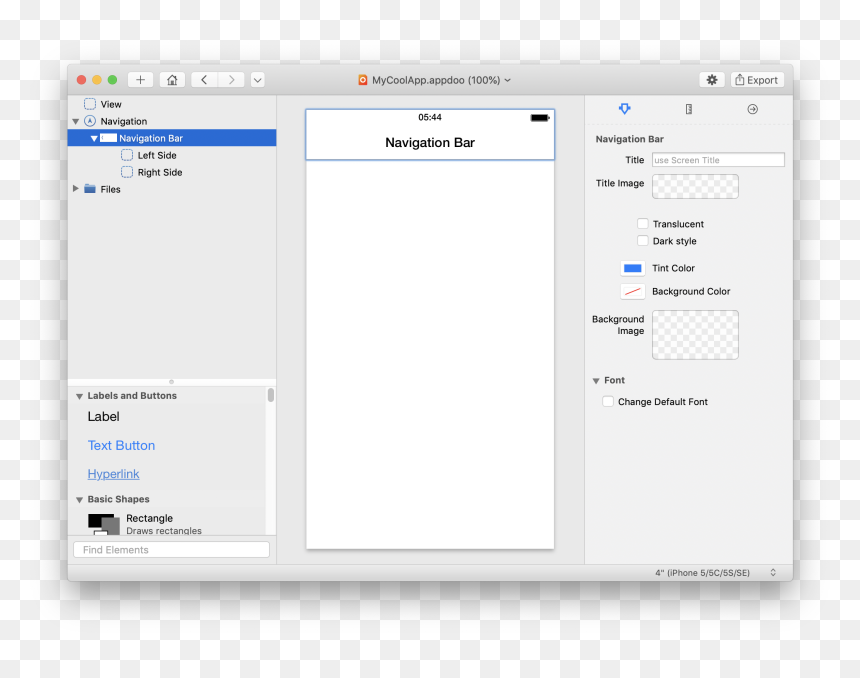The height and width of the screenshot is (678, 860).
Task: Collapse the Navigation tree node
Action: click(76, 121)
